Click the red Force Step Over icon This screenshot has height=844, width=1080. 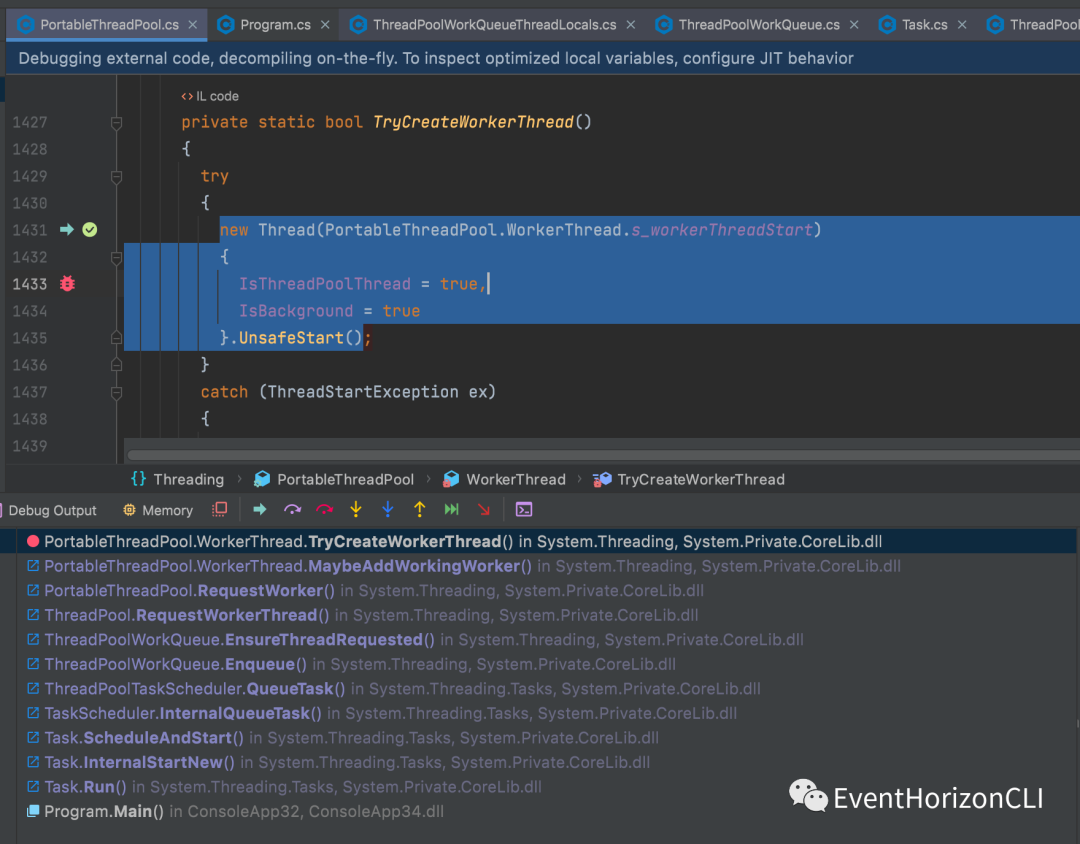click(324, 510)
